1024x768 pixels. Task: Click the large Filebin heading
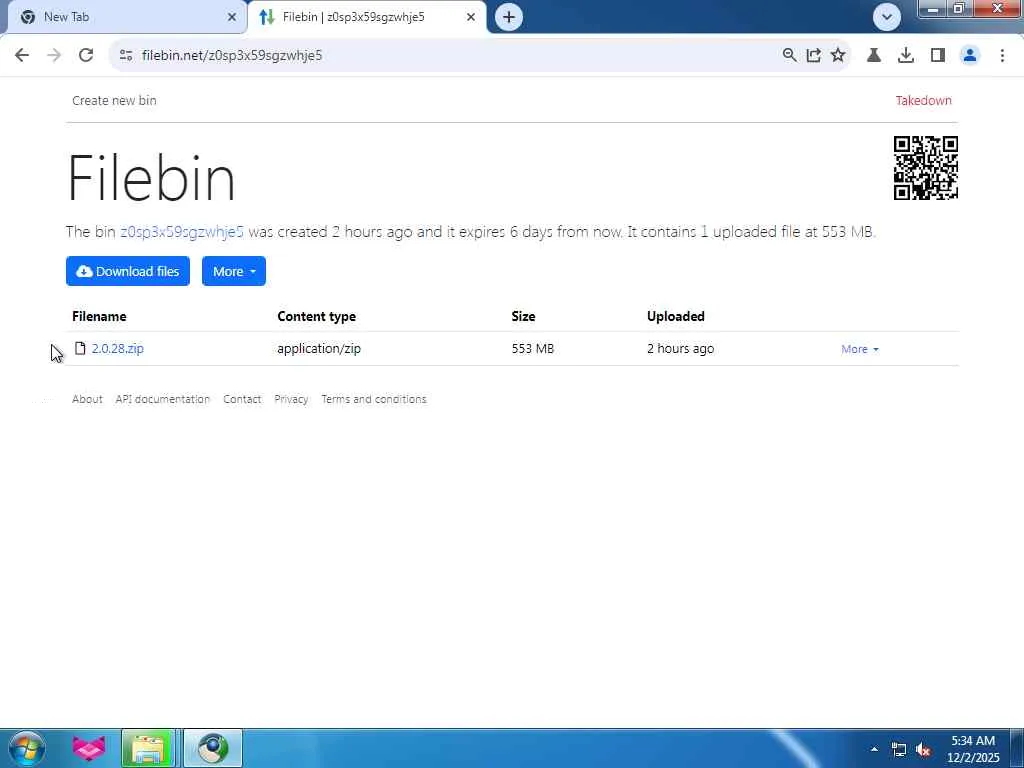pyautogui.click(x=151, y=178)
